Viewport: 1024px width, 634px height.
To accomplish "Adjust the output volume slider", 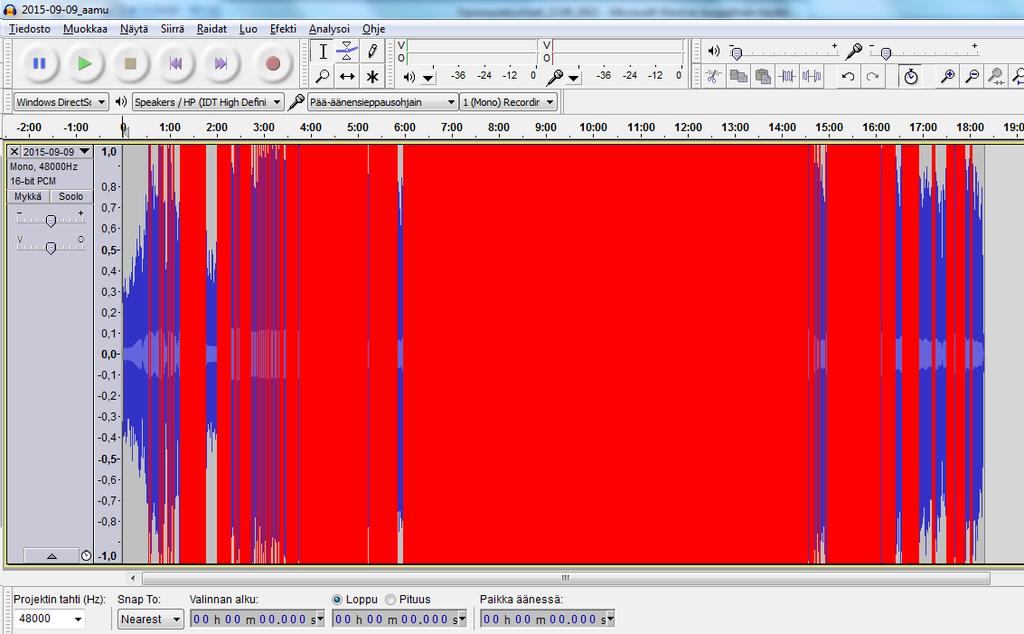I will [x=737, y=54].
